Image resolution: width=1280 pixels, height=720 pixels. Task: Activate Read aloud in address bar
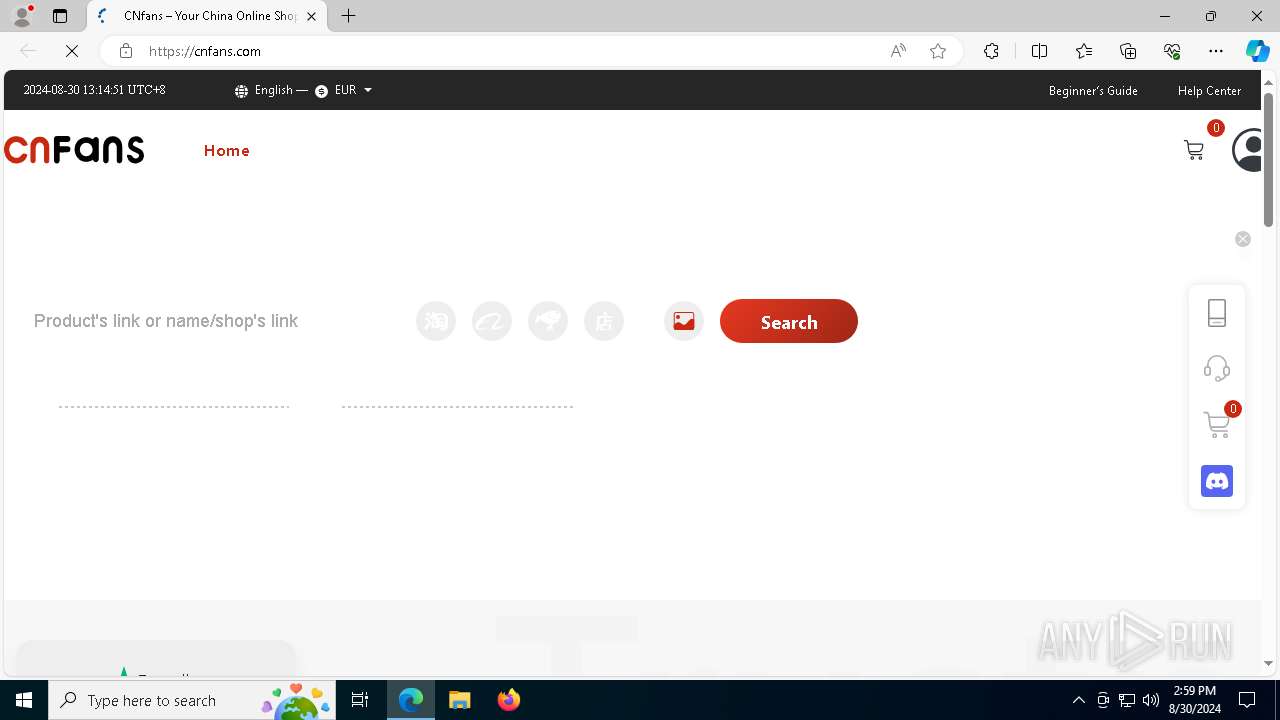click(x=898, y=51)
